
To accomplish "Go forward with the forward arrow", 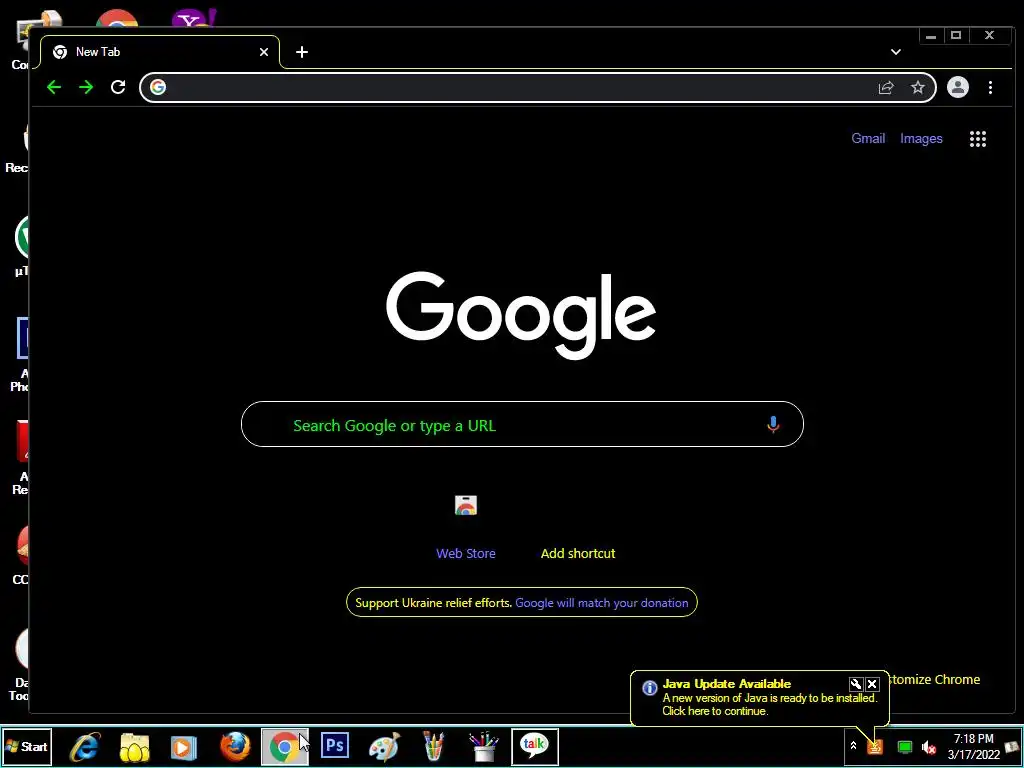I will pyautogui.click(x=86, y=88).
